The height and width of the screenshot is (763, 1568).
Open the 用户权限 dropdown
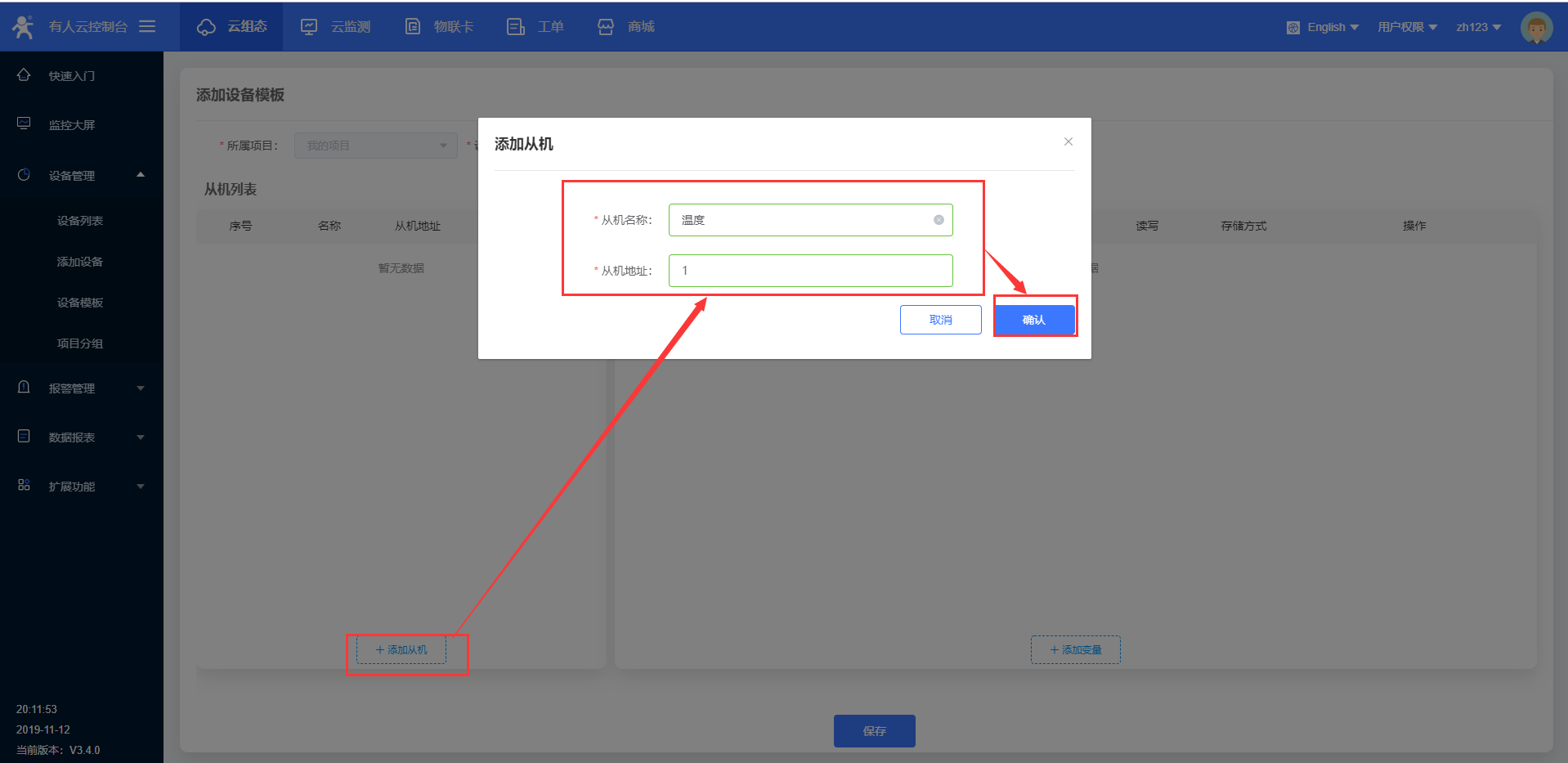pos(1407,27)
